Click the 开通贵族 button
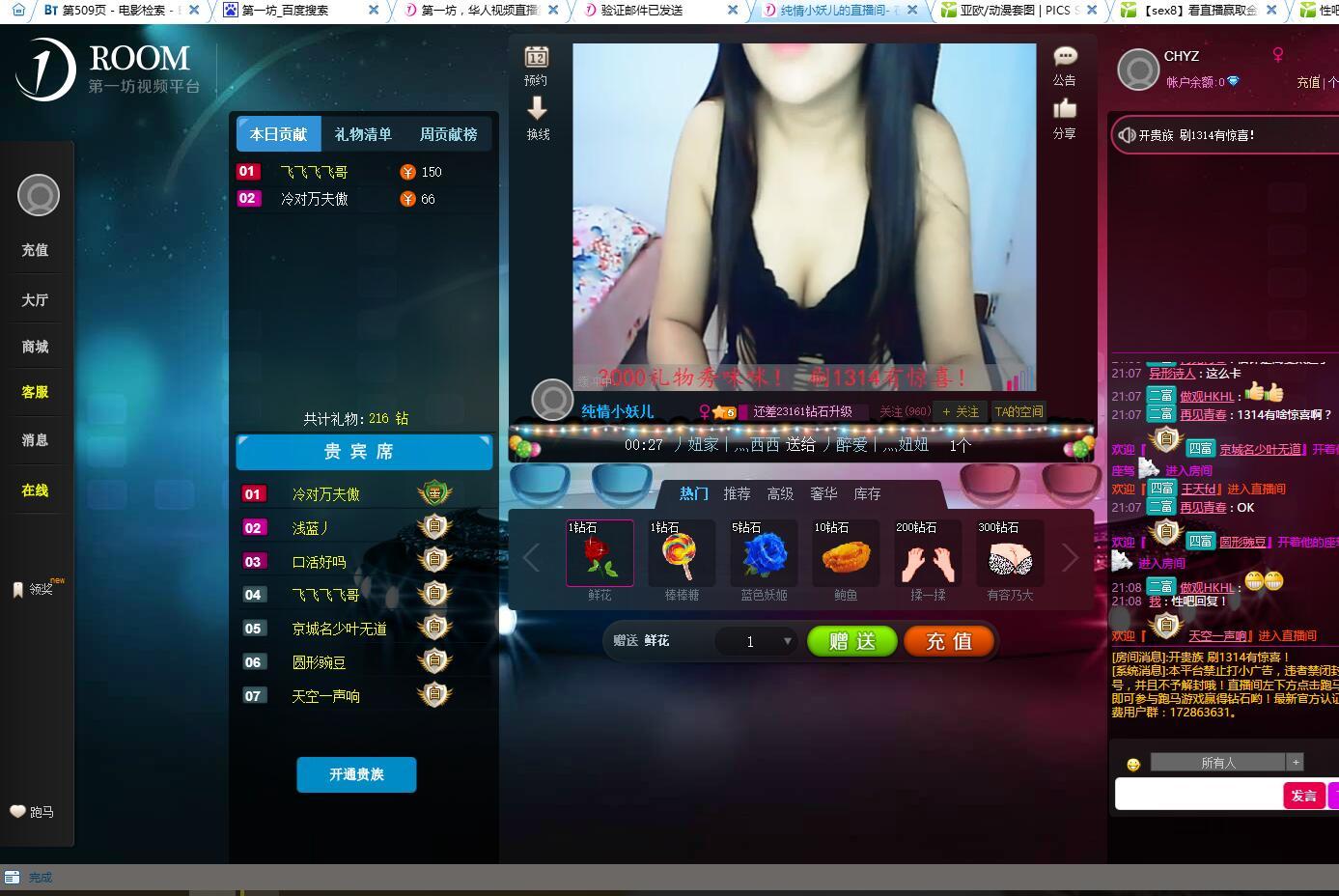 point(356,774)
